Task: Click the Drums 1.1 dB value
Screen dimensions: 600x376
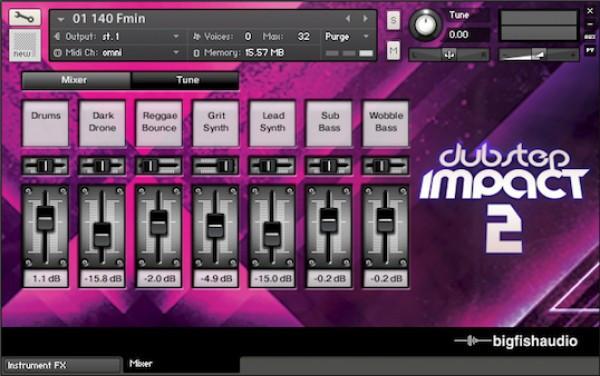Action: coord(46,278)
